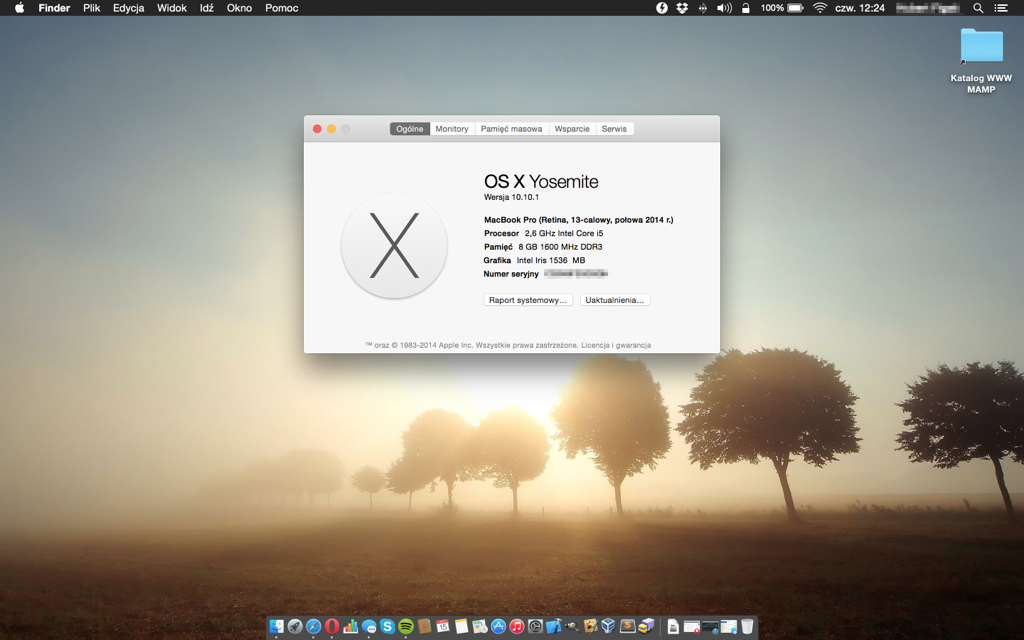1024x640 pixels.
Task: Open Transmit truck icon in Dock
Action: point(647,626)
